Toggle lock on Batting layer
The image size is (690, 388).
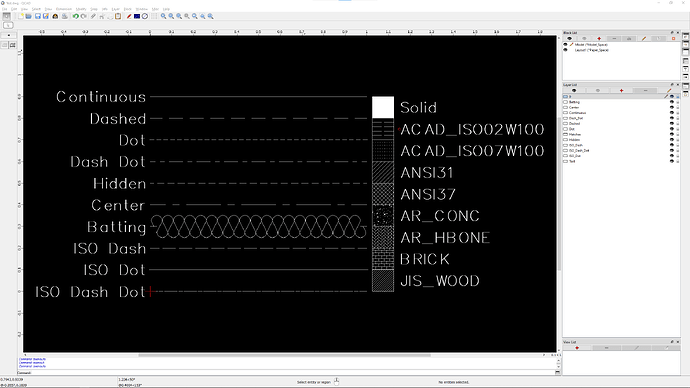click(x=678, y=102)
